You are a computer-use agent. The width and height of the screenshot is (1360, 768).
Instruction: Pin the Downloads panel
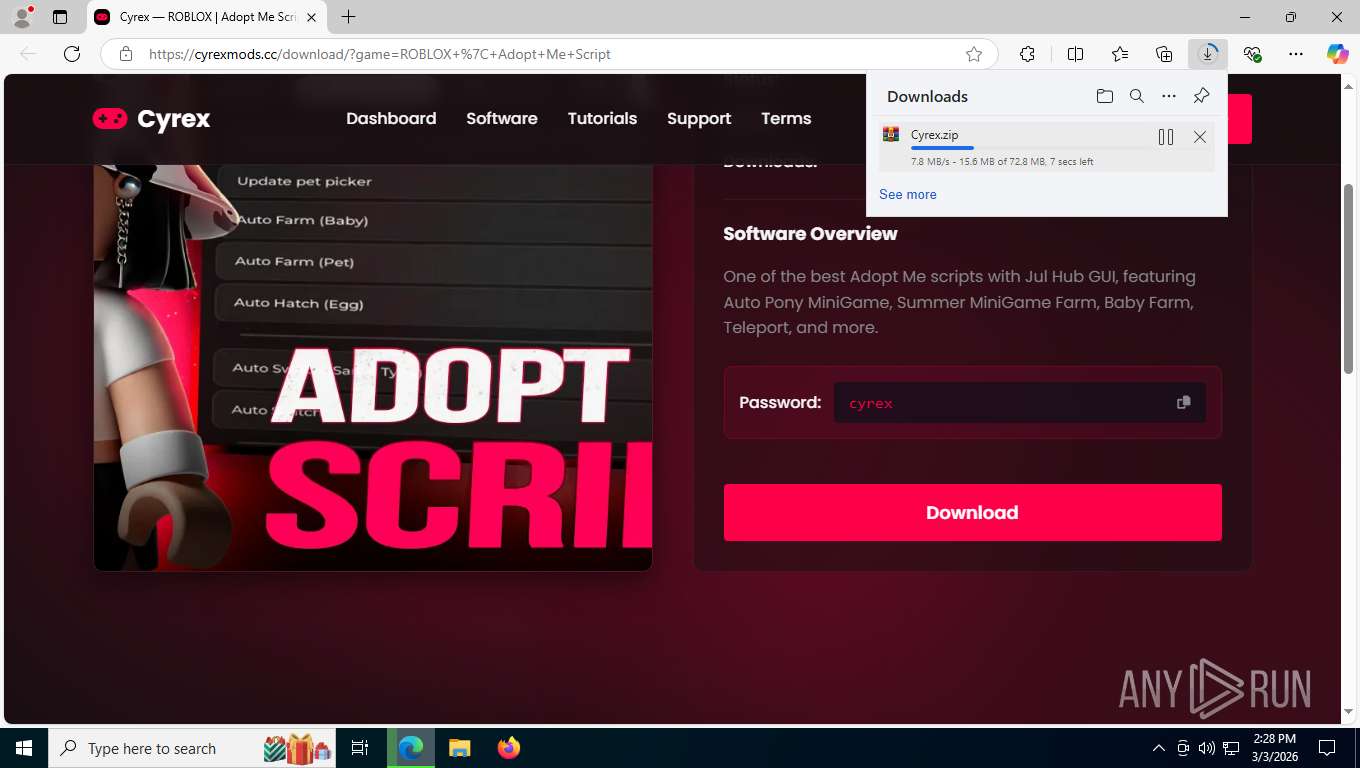point(1201,96)
